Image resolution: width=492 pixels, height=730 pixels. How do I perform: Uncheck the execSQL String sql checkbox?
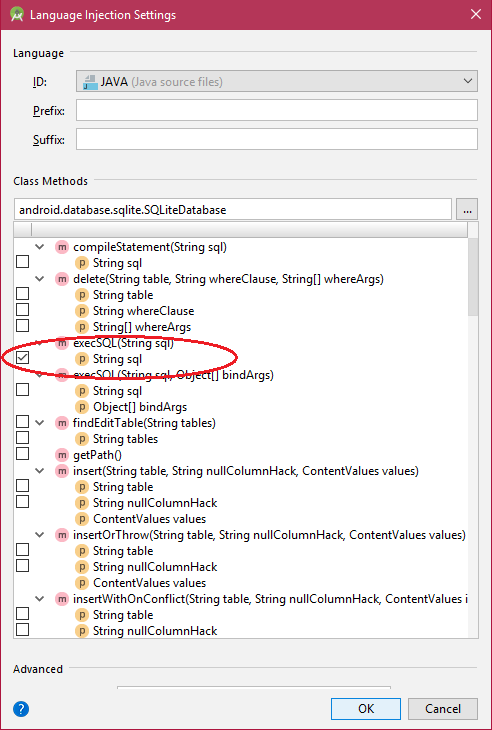click(x=22, y=358)
